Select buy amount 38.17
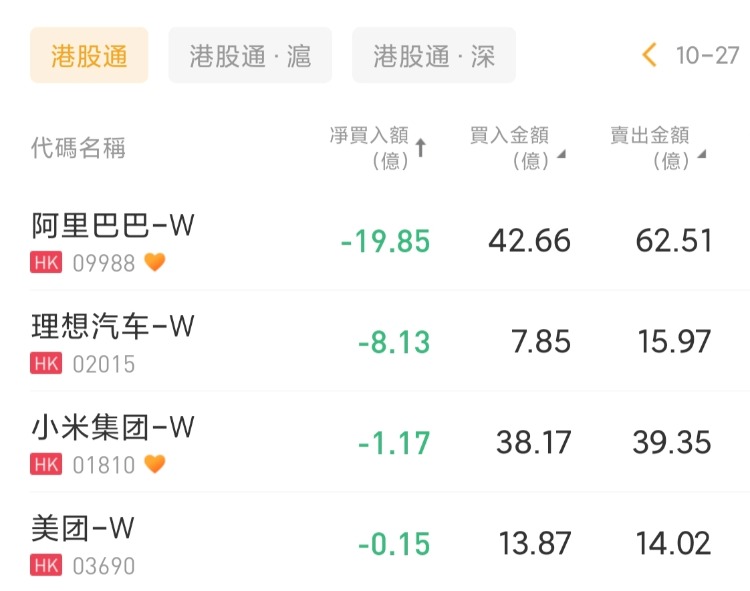The image size is (750, 591). coord(533,442)
